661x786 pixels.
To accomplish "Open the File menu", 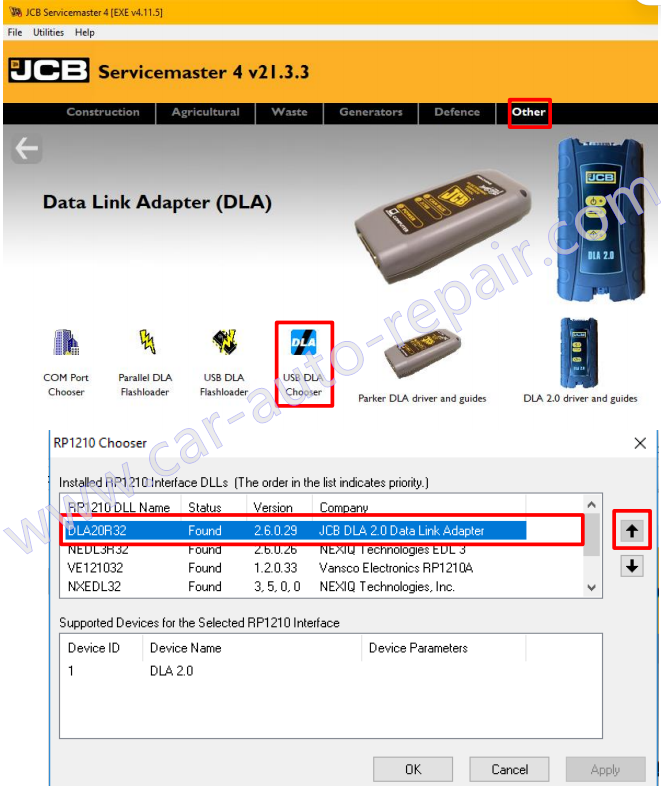I will point(15,33).
